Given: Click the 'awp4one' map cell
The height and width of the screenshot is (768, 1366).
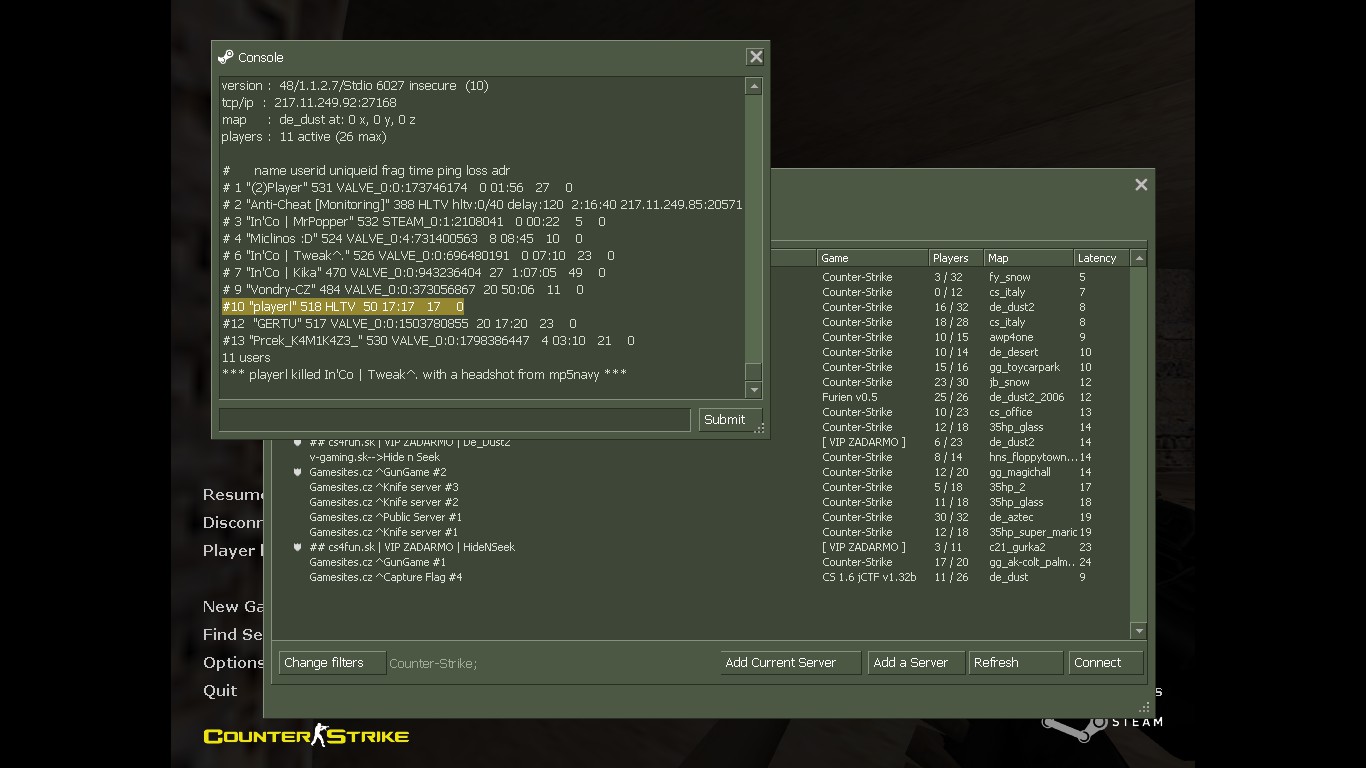Looking at the screenshot, I should tap(1011, 337).
